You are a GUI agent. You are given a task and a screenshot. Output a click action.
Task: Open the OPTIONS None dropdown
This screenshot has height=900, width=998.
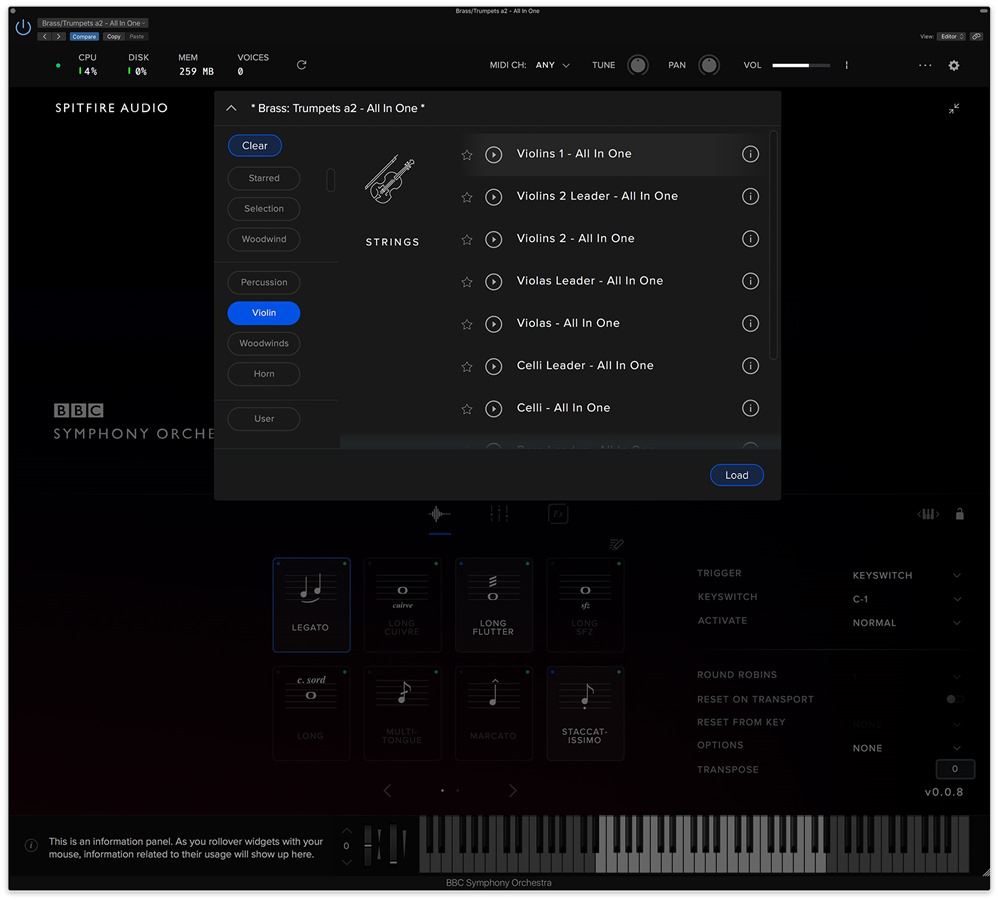(x=906, y=749)
